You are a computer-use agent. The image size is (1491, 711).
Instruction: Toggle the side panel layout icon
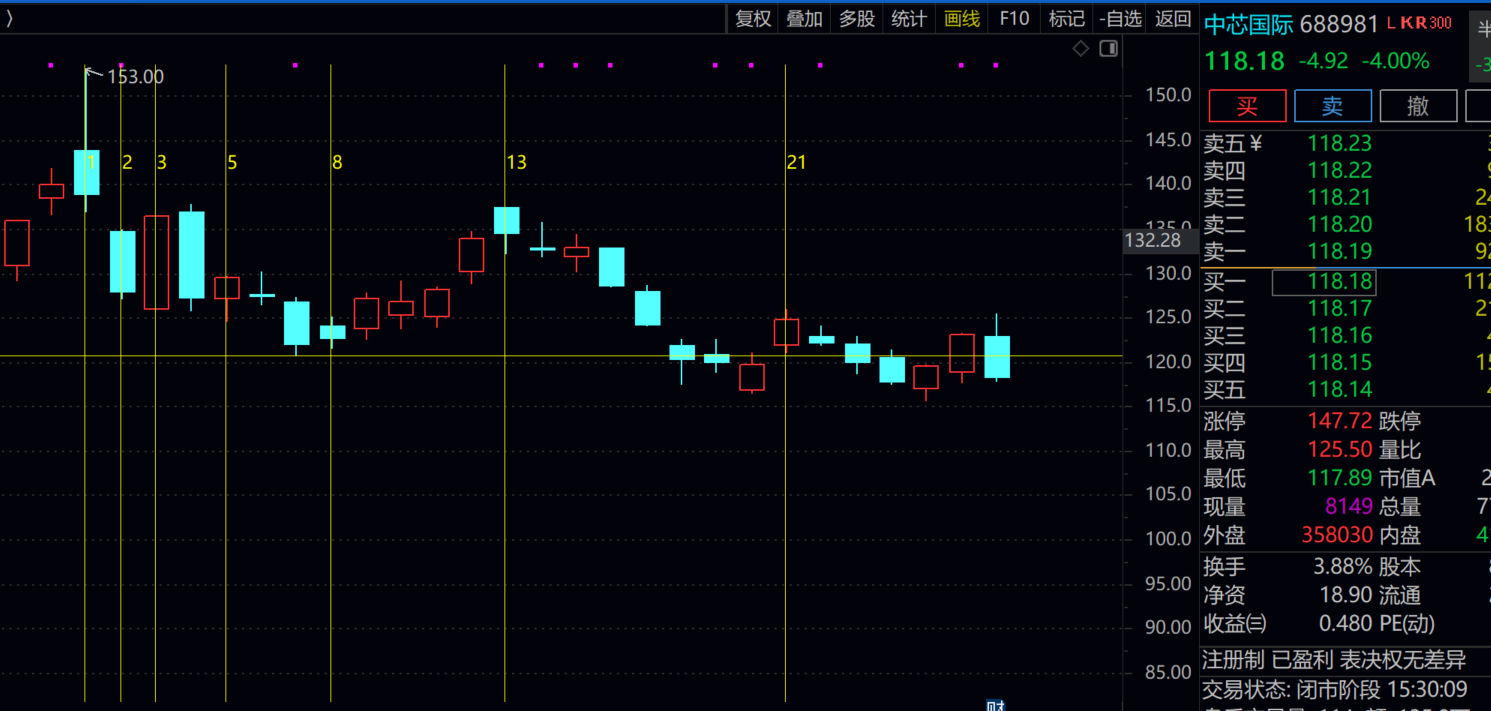pos(1108,49)
